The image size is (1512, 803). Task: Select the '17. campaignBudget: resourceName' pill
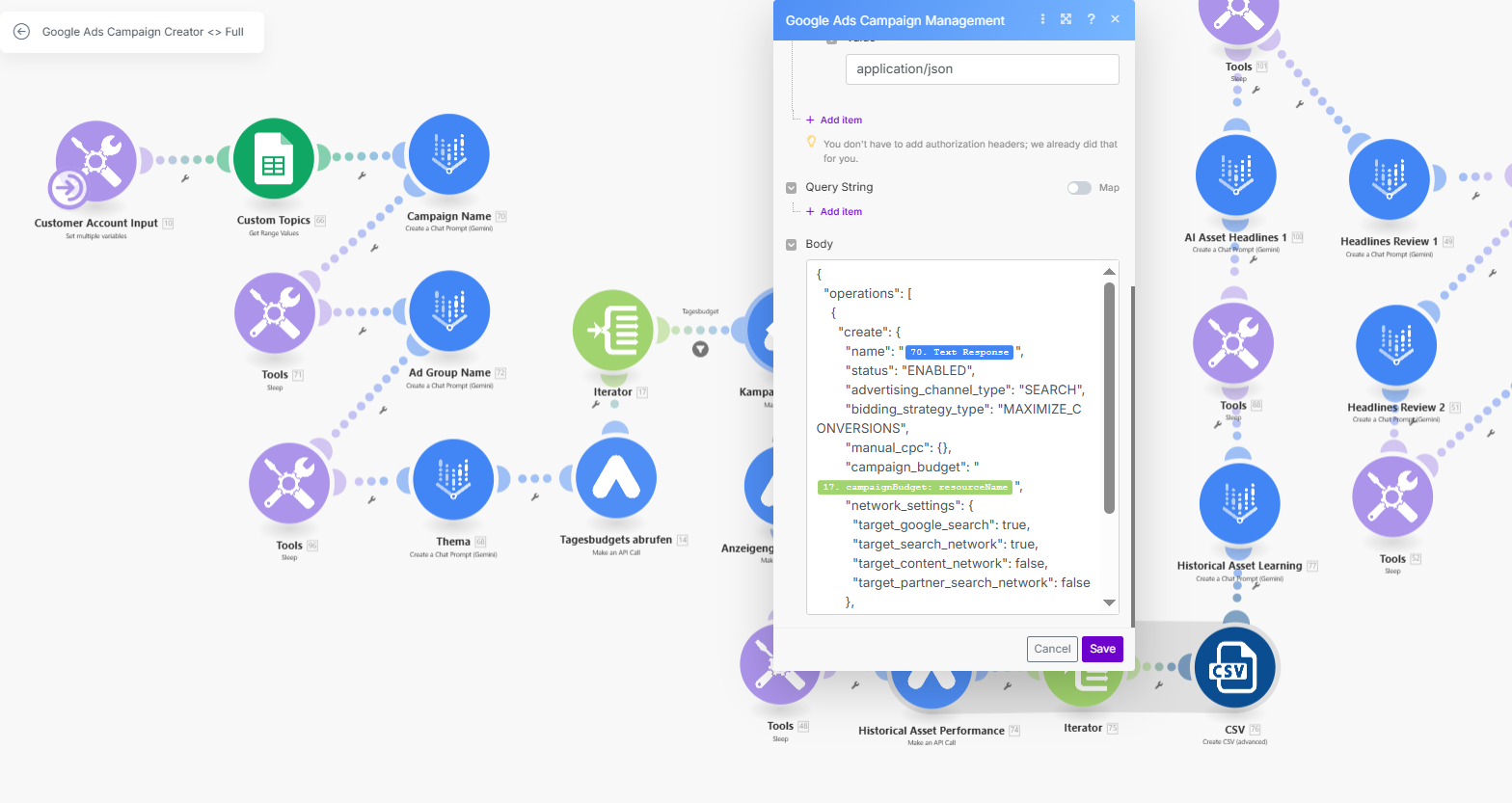coord(915,487)
